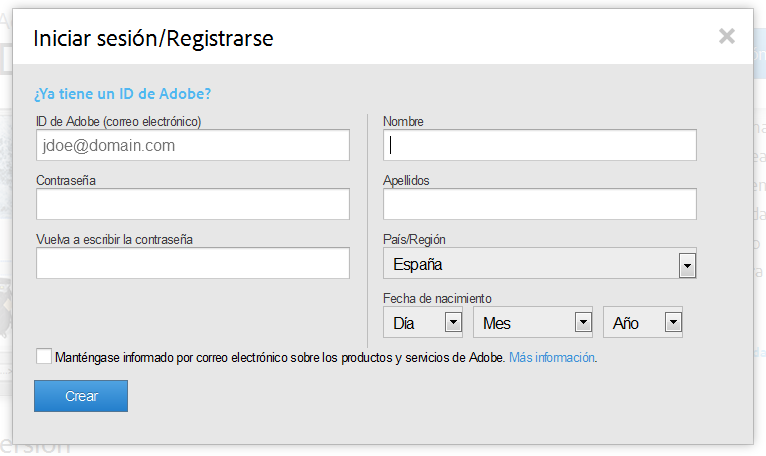Click the Nombre text field
766x456 pixels.
[x=540, y=145]
